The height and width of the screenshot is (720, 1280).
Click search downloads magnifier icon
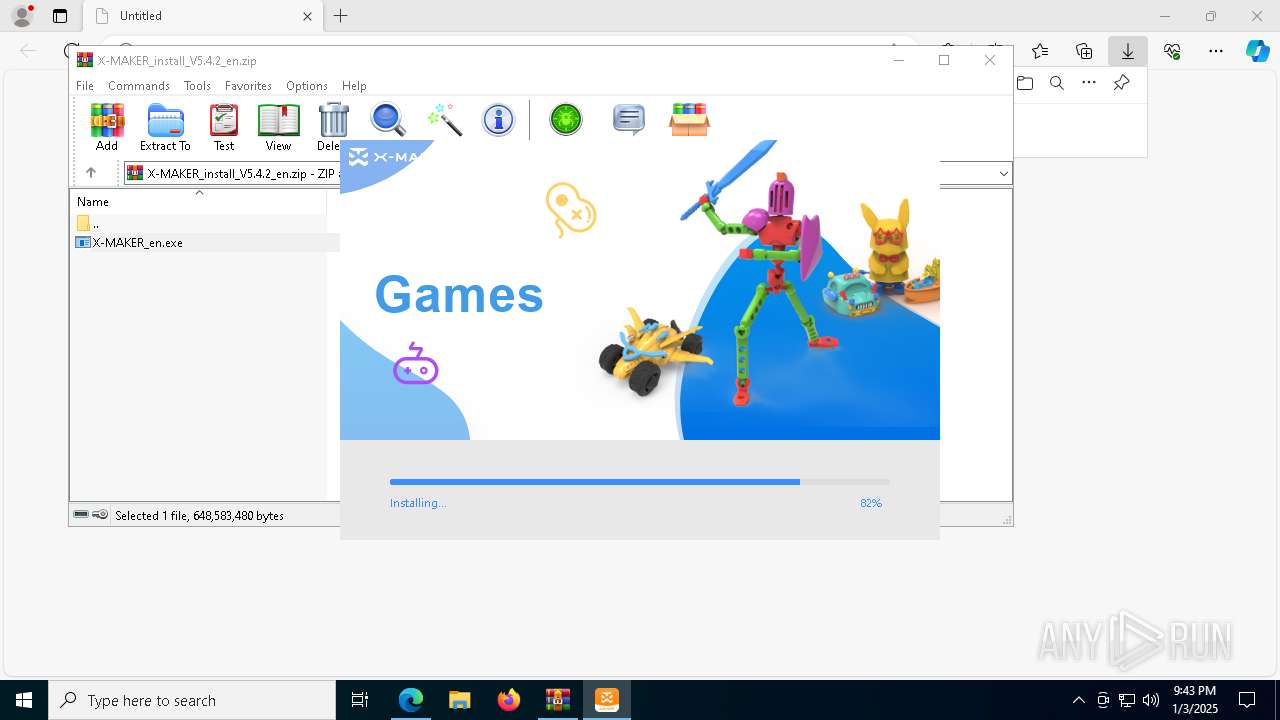click(x=1057, y=83)
